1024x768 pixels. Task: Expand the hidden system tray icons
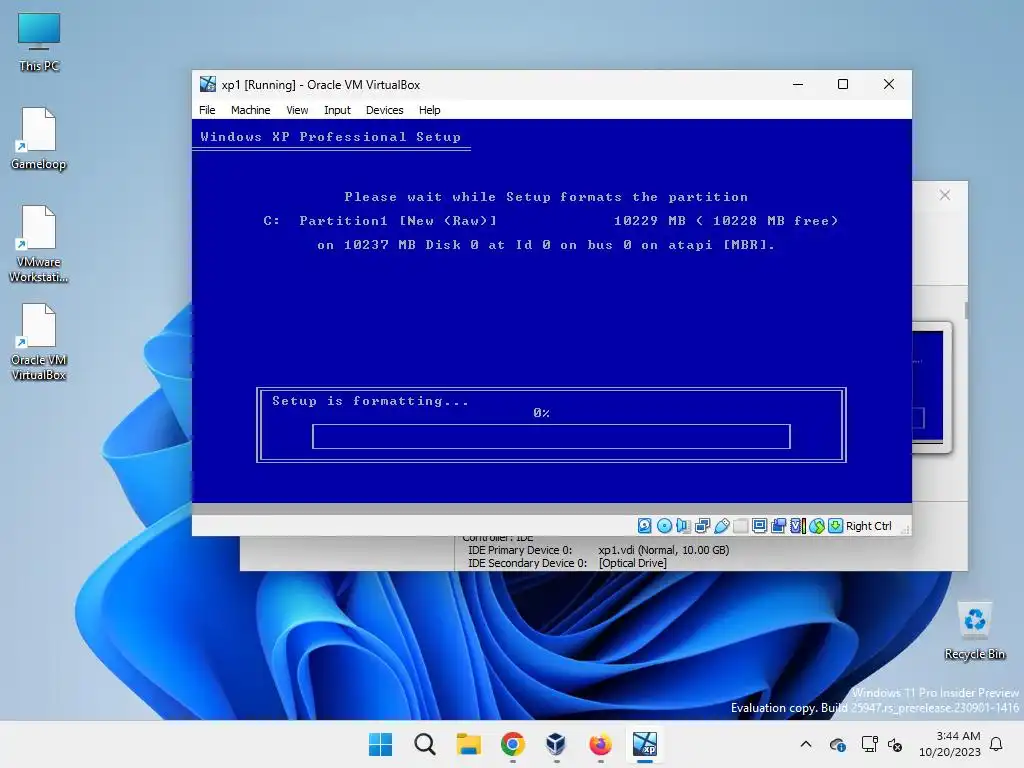click(806, 744)
